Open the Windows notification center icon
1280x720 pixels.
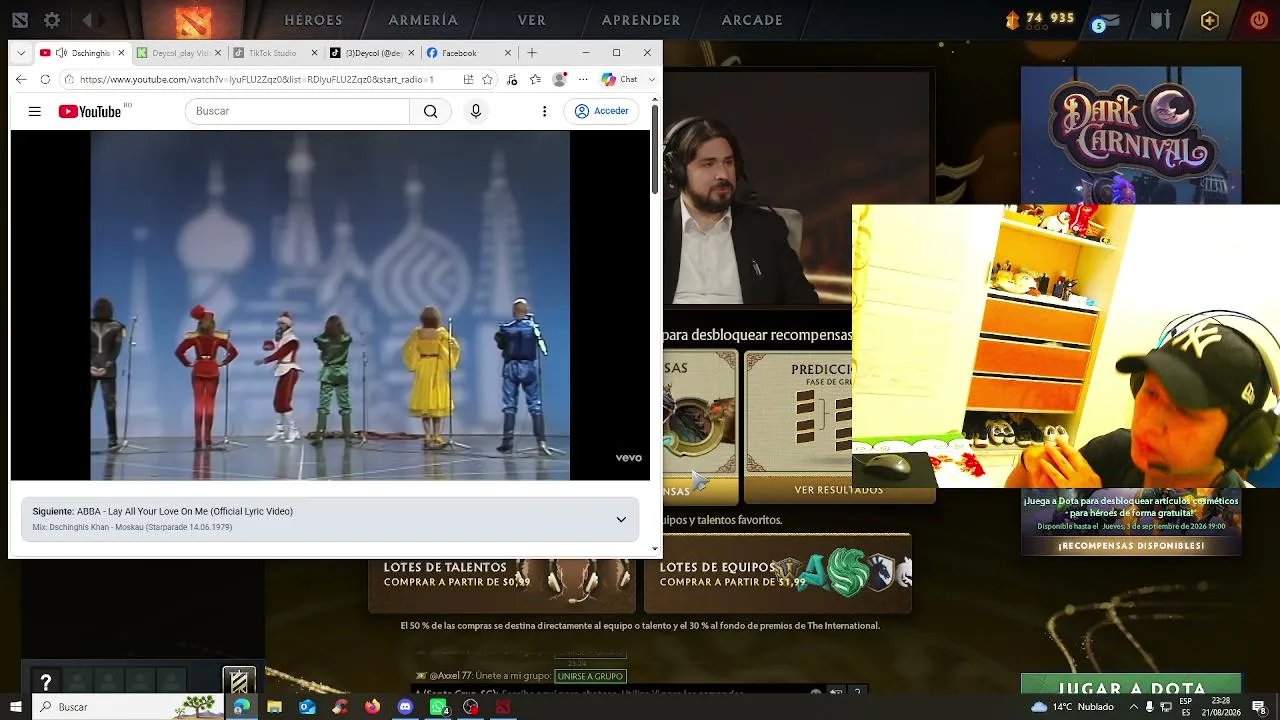[1259, 707]
